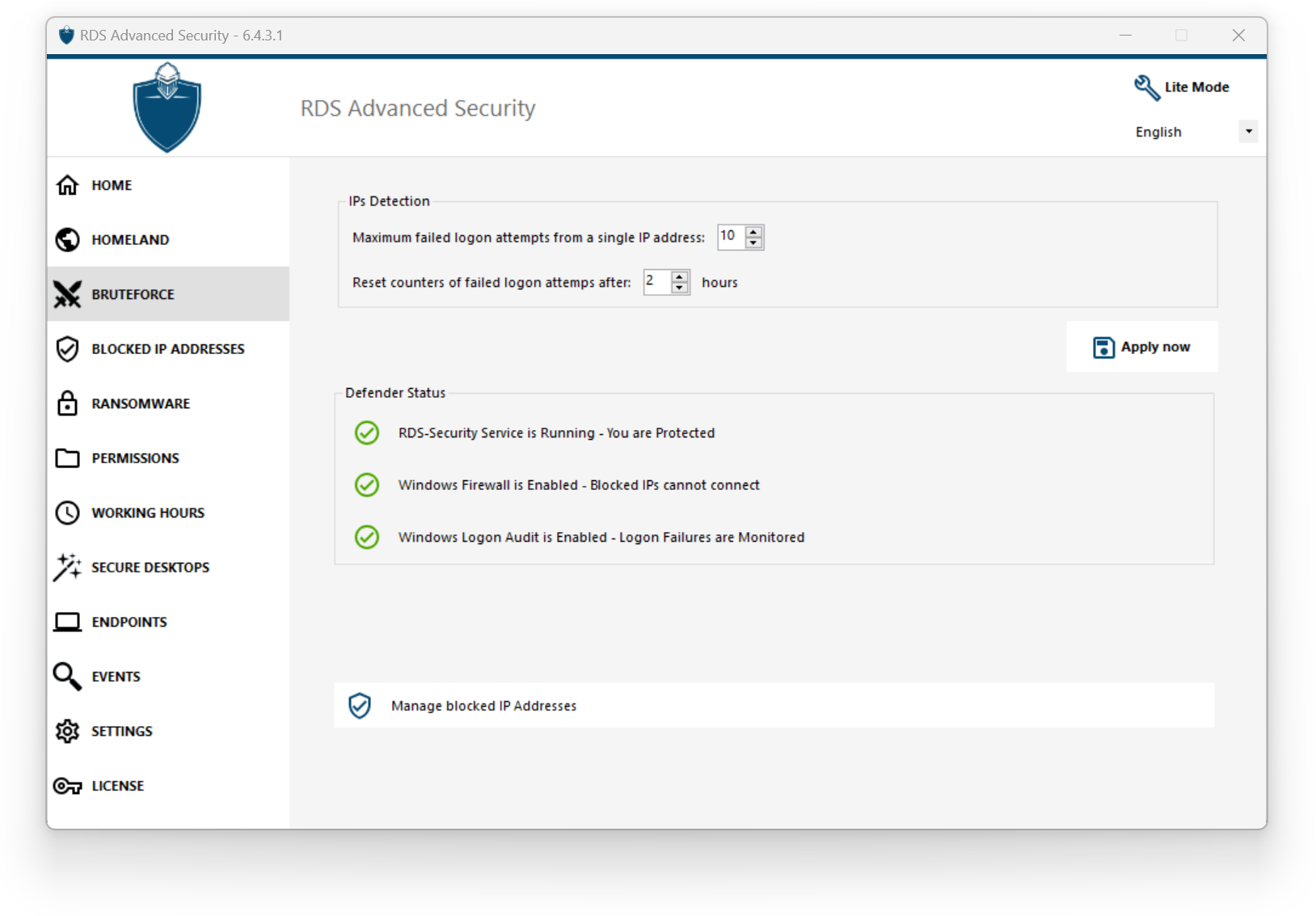Click 'Reset counters of failed logon attemps' label
Image resolution: width=1316 pixels, height=916 pixels.
pos(491,283)
